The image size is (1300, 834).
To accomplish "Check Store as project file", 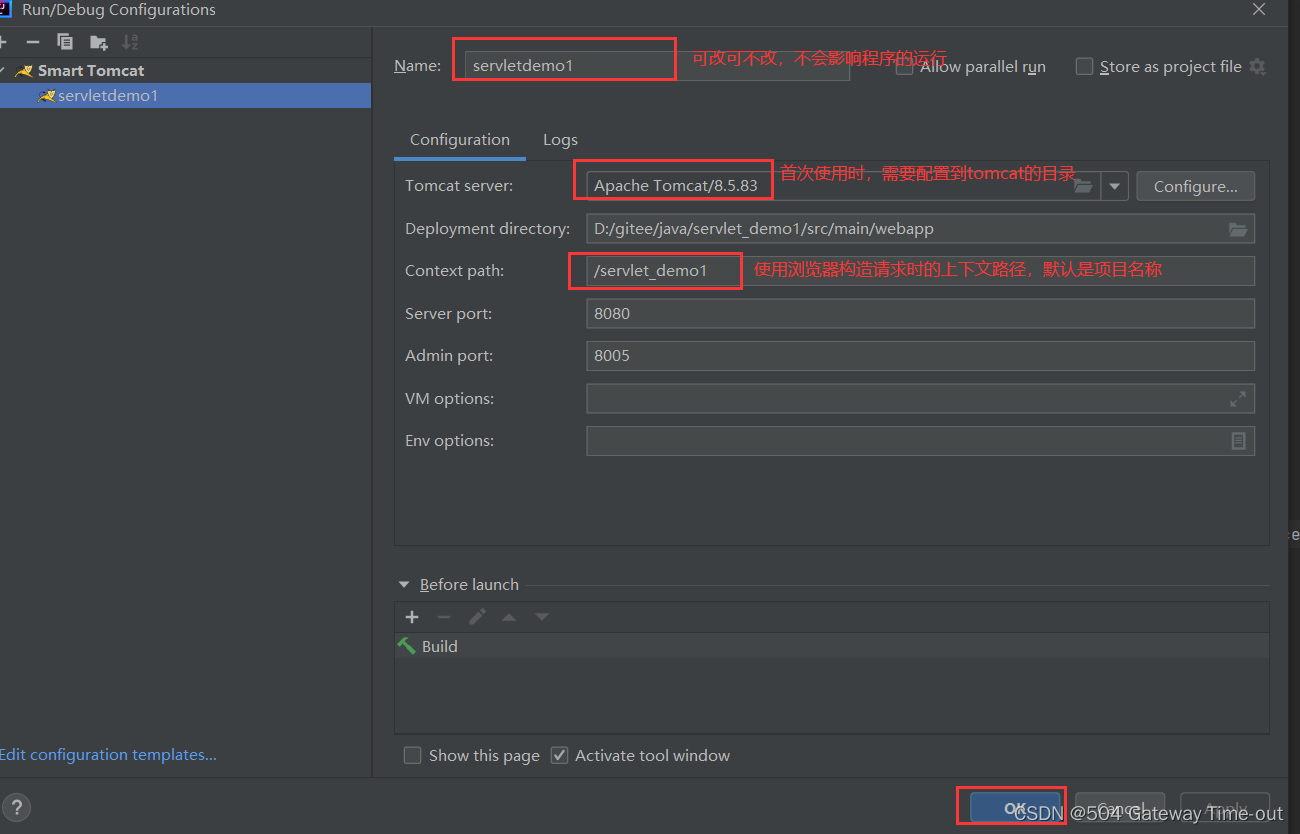I will coord(1084,67).
